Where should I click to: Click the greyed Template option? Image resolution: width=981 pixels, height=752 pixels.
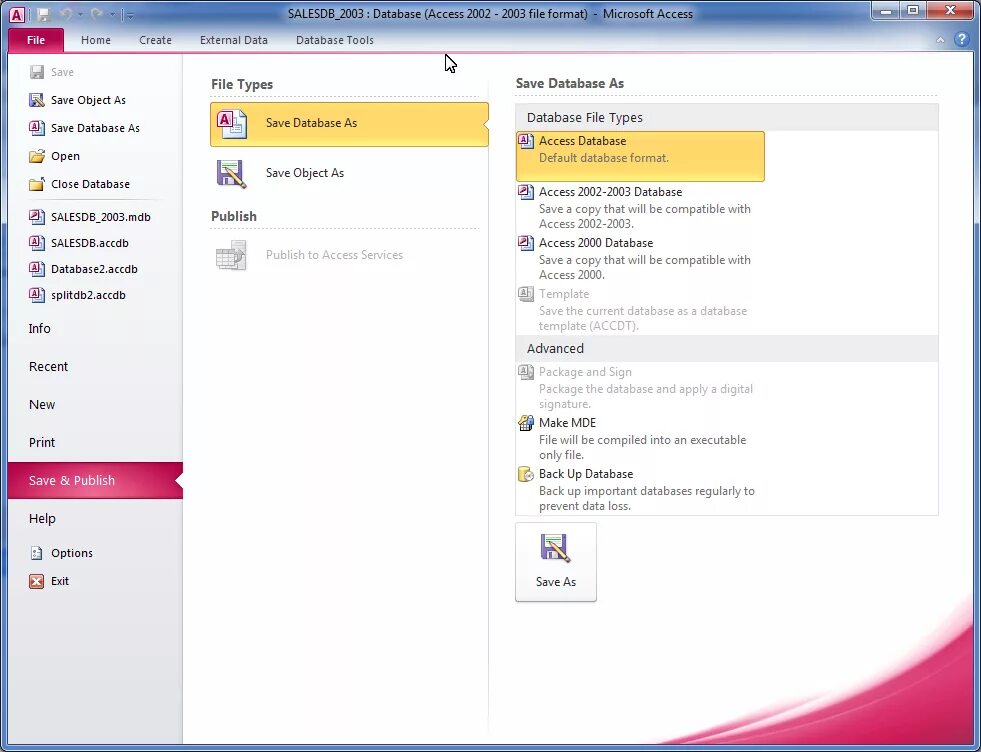(640, 309)
